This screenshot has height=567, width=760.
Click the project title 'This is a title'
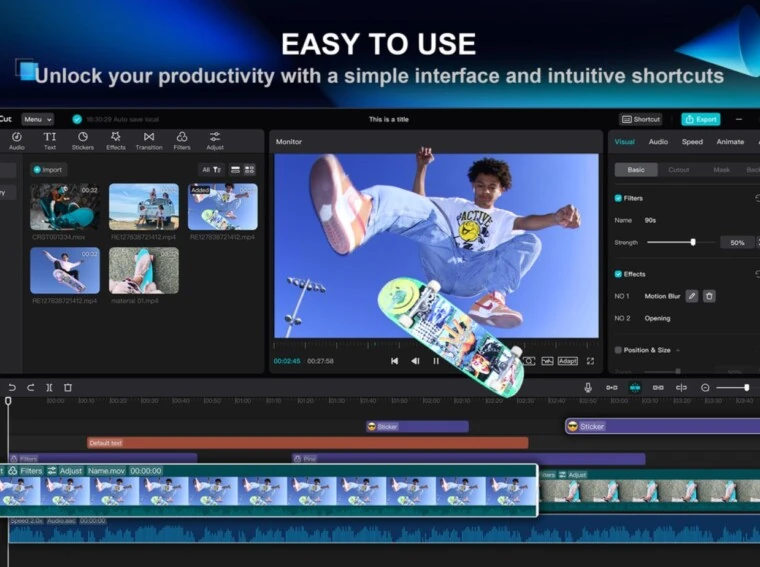pyautogui.click(x=389, y=119)
